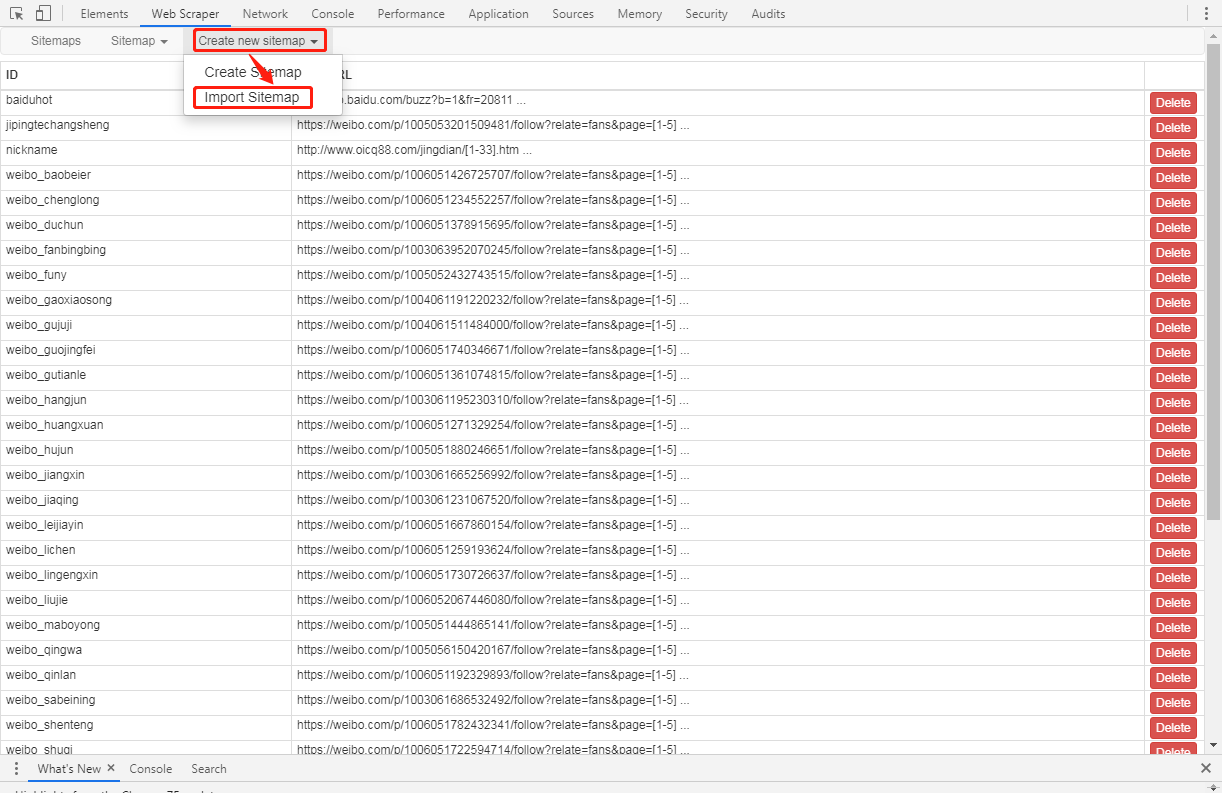The height and width of the screenshot is (793, 1222).
Task: Select the weibo_hujun sitemap ID
Action: point(39,450)
